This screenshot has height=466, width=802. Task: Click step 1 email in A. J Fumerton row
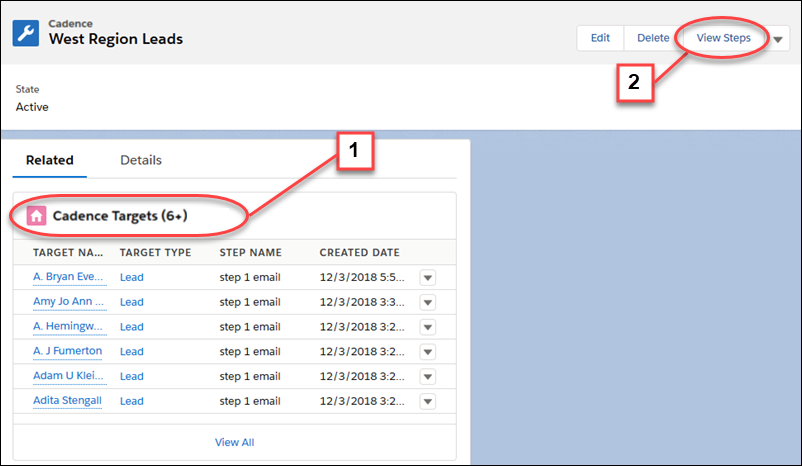point(250,351)
